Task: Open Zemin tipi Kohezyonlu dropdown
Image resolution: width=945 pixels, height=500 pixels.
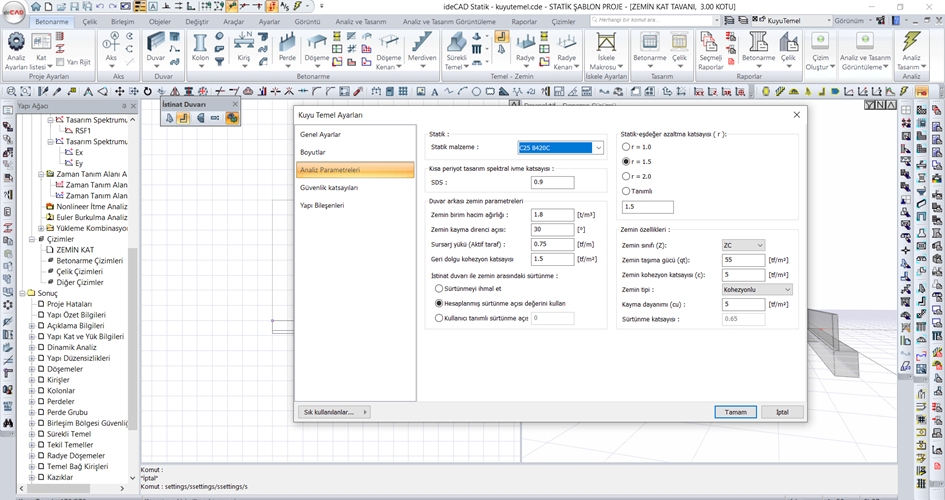Action: (757, 289)
